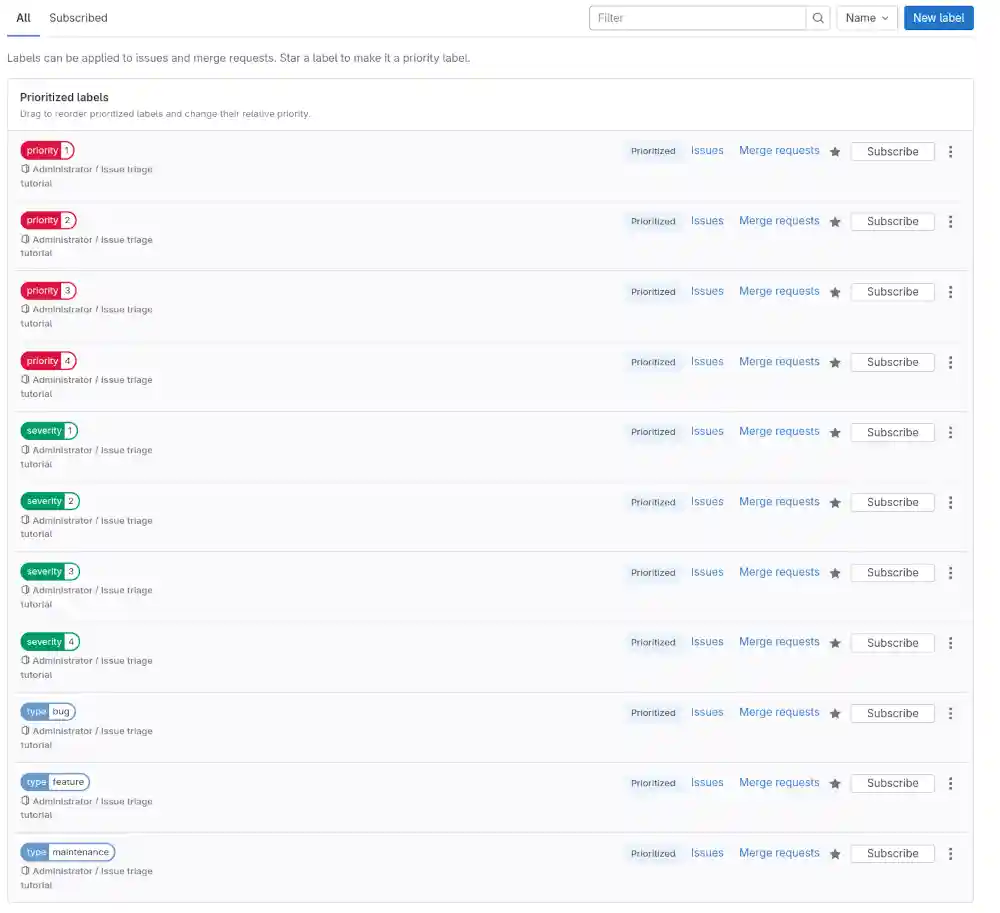Click the New label button
The height and width of the screenshot is (913, 1000).
[938, 17]
